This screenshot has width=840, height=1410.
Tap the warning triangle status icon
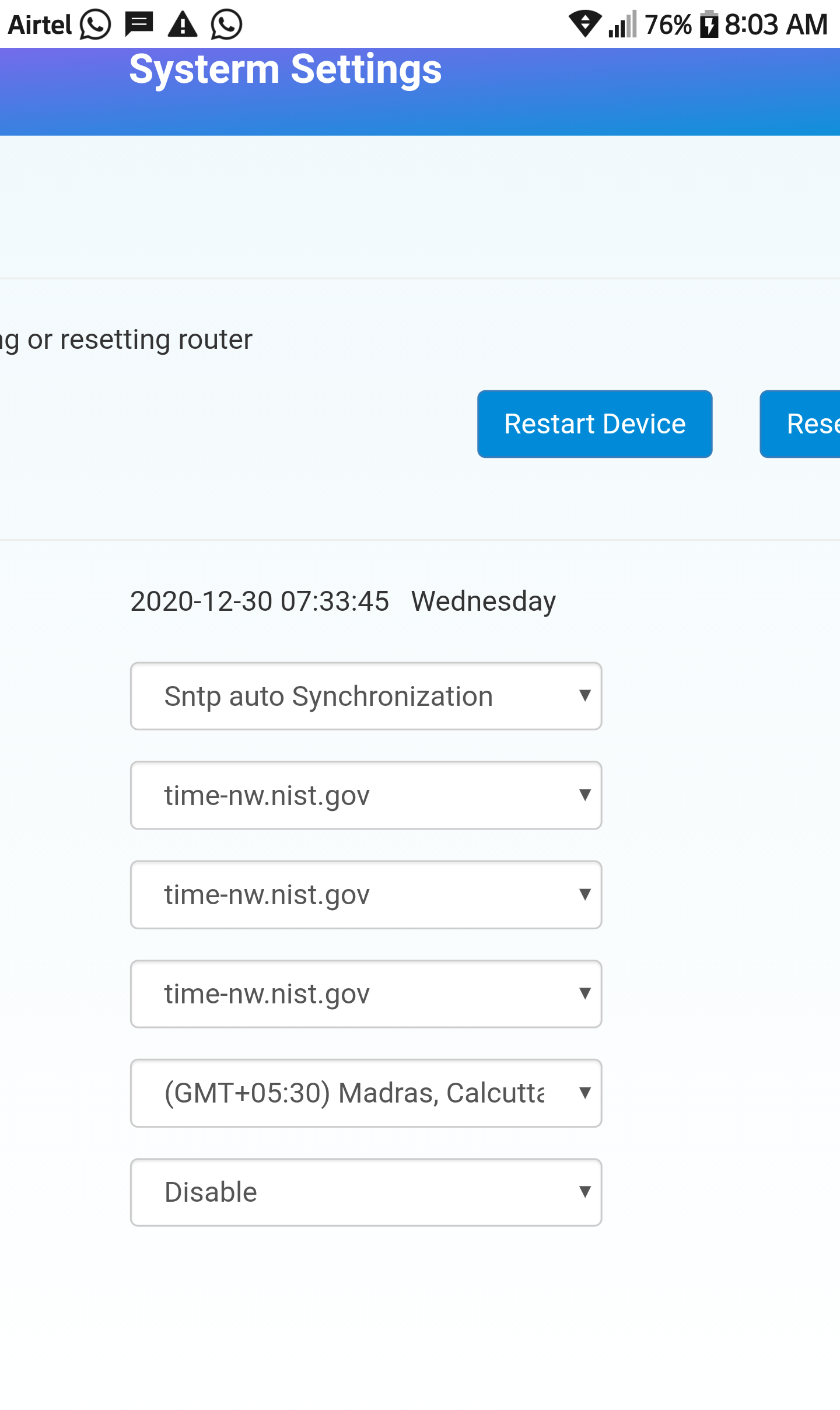(x=183, y=25)
